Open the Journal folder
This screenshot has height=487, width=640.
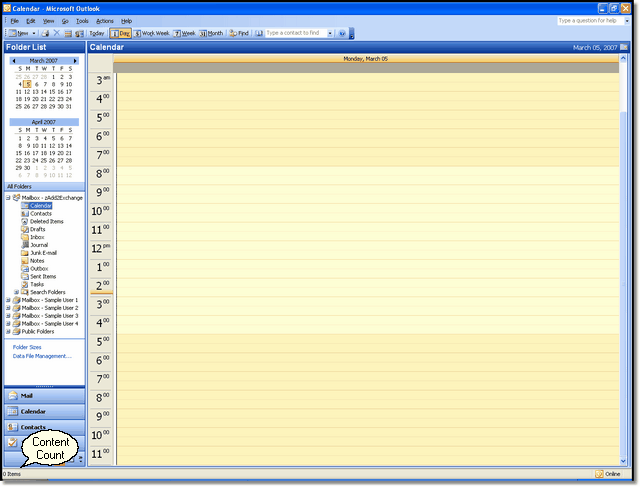(39, 245)
